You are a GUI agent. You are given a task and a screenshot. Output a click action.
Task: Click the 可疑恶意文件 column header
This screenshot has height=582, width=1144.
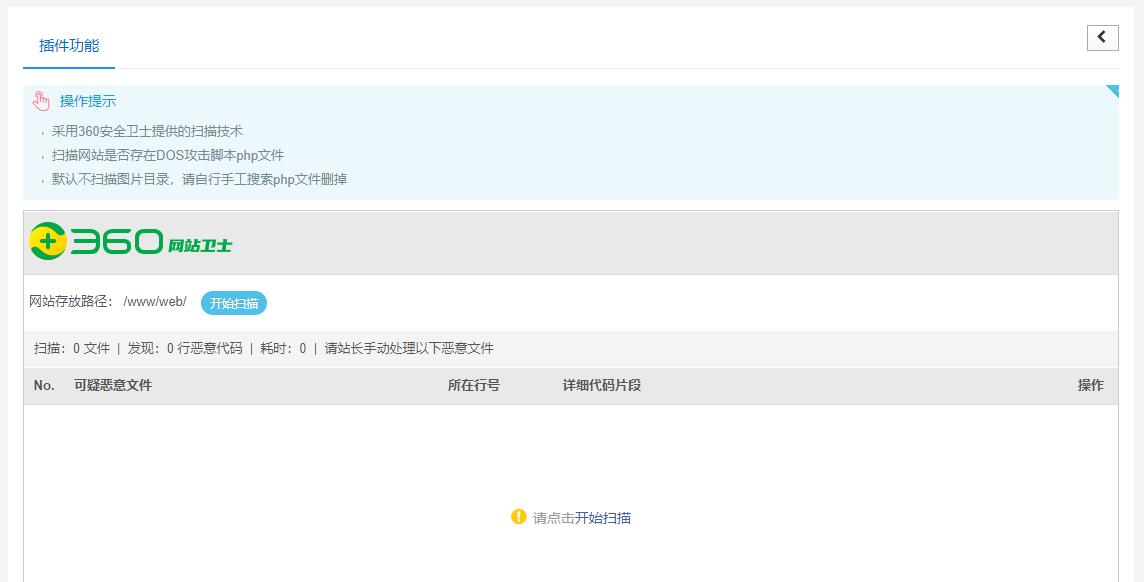click(113, 386)
